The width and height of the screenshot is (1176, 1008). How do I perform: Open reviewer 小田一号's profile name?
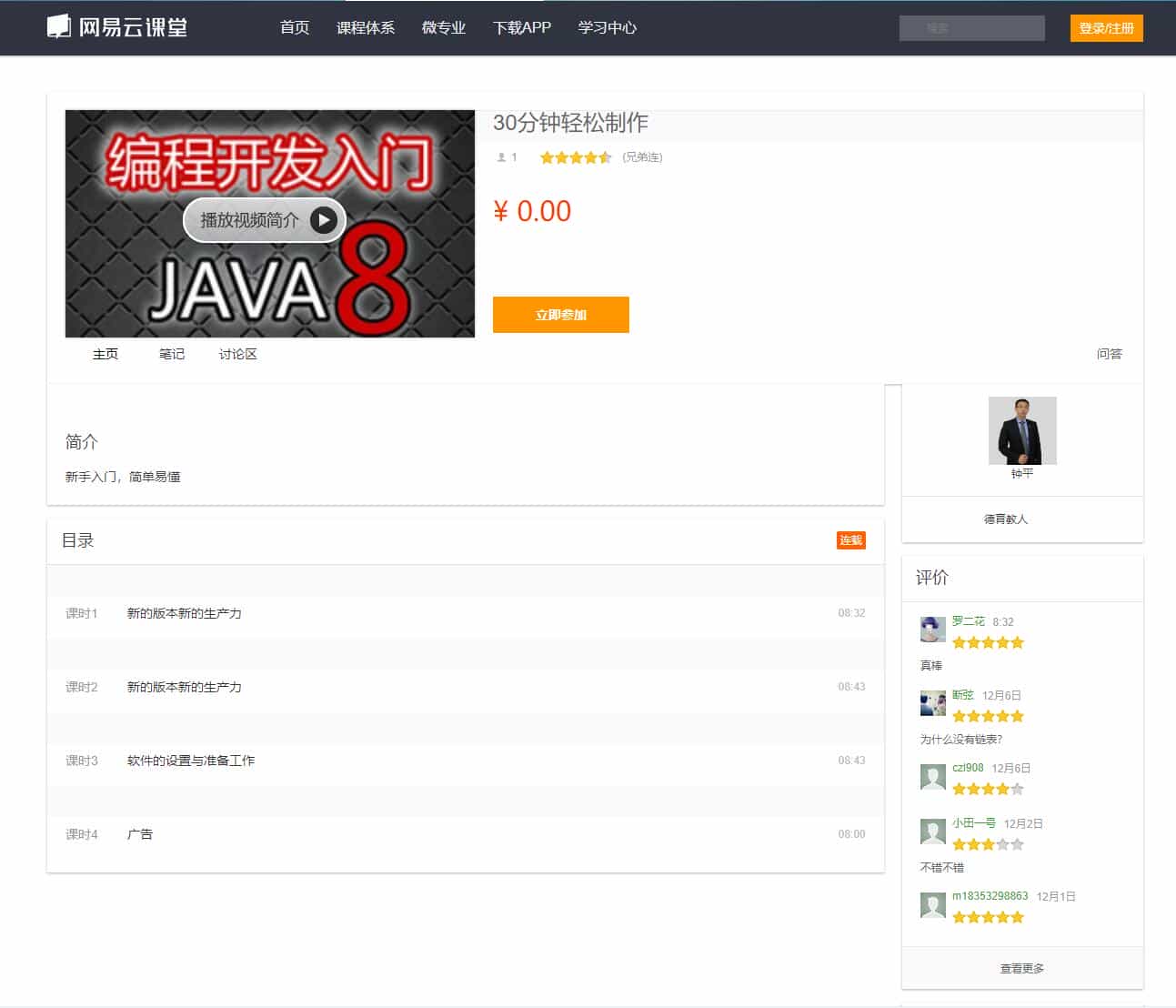tap(974, 823)
